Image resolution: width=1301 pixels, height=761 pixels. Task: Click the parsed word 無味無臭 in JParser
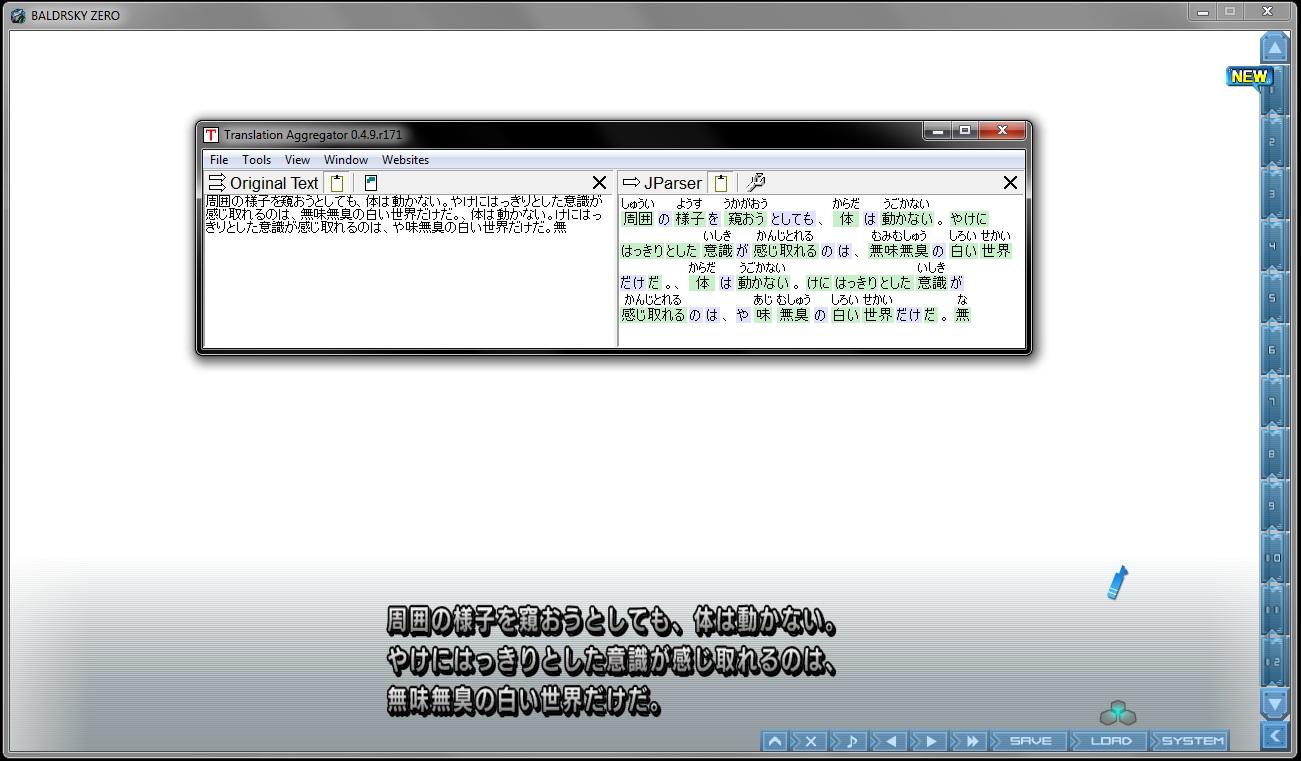click(x=899, y=251)
